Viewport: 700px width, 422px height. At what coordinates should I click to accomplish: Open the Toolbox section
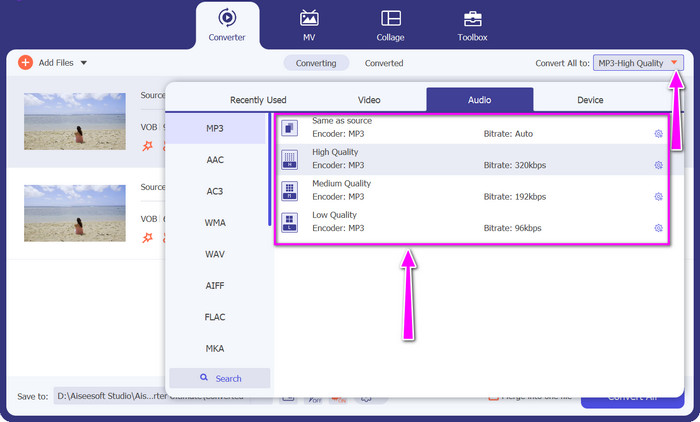[472, 26]
